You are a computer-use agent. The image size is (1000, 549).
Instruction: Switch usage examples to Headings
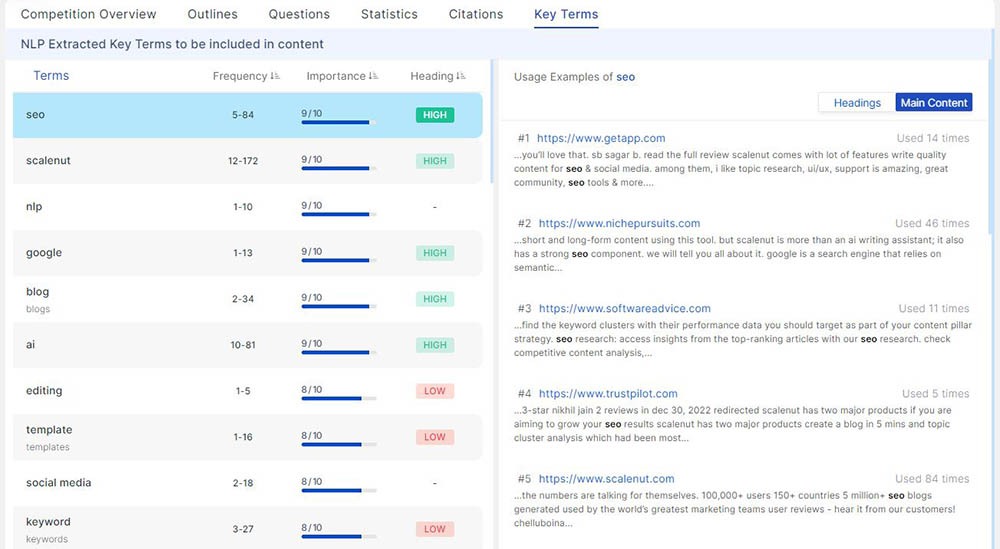(857, 103)
